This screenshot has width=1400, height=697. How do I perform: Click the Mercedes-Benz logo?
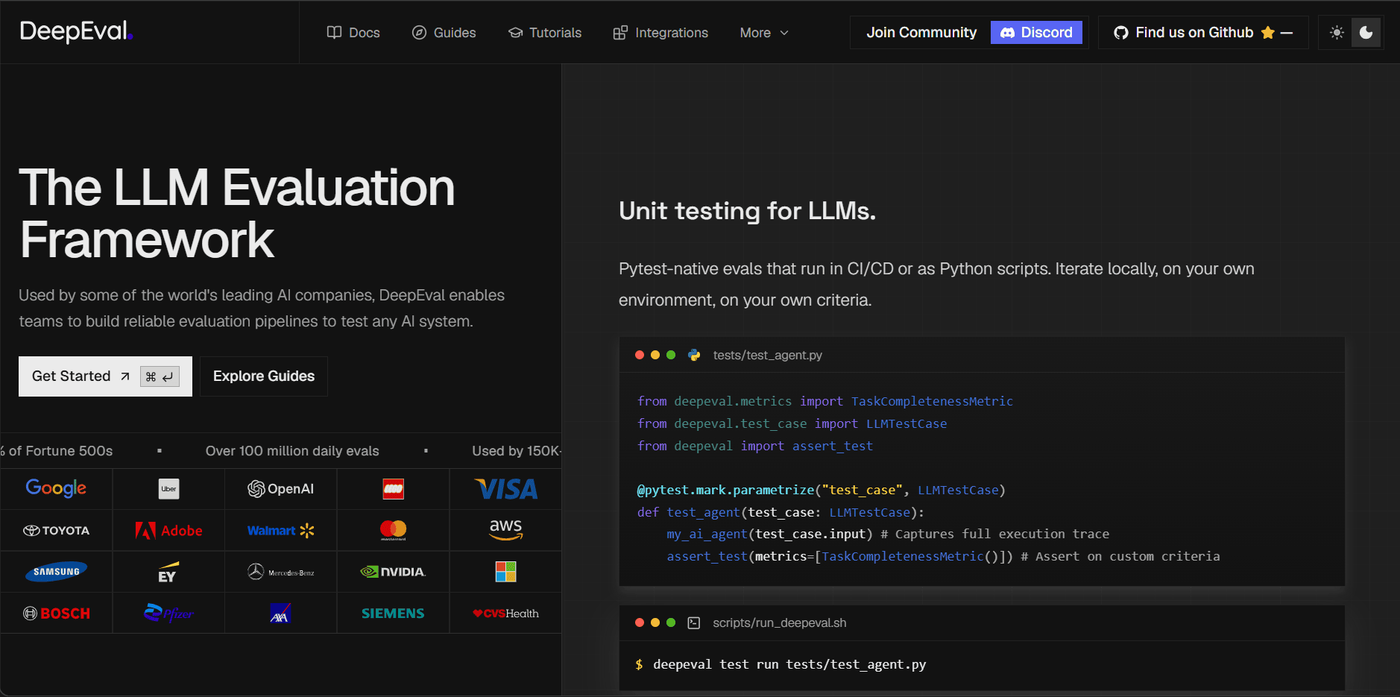(281, 572)
